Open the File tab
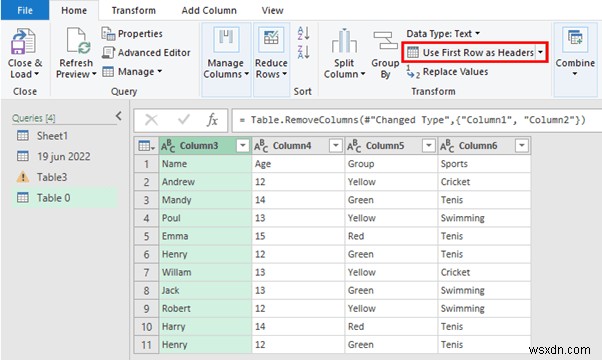Screen dimensions: 602x360 (x=25, y=10)
